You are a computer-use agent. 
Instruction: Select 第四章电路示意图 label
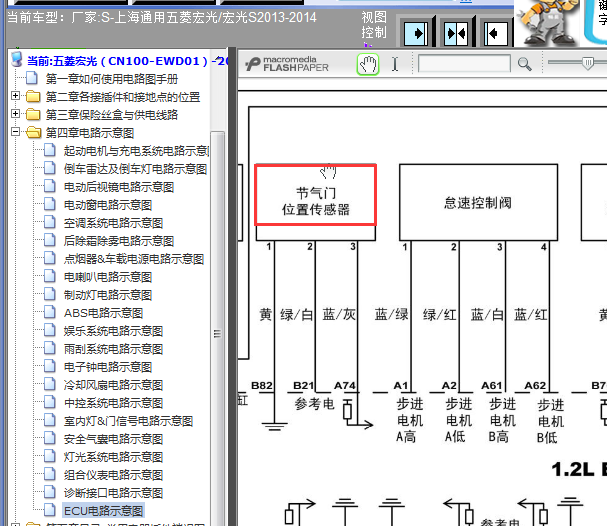click(89, 133)
